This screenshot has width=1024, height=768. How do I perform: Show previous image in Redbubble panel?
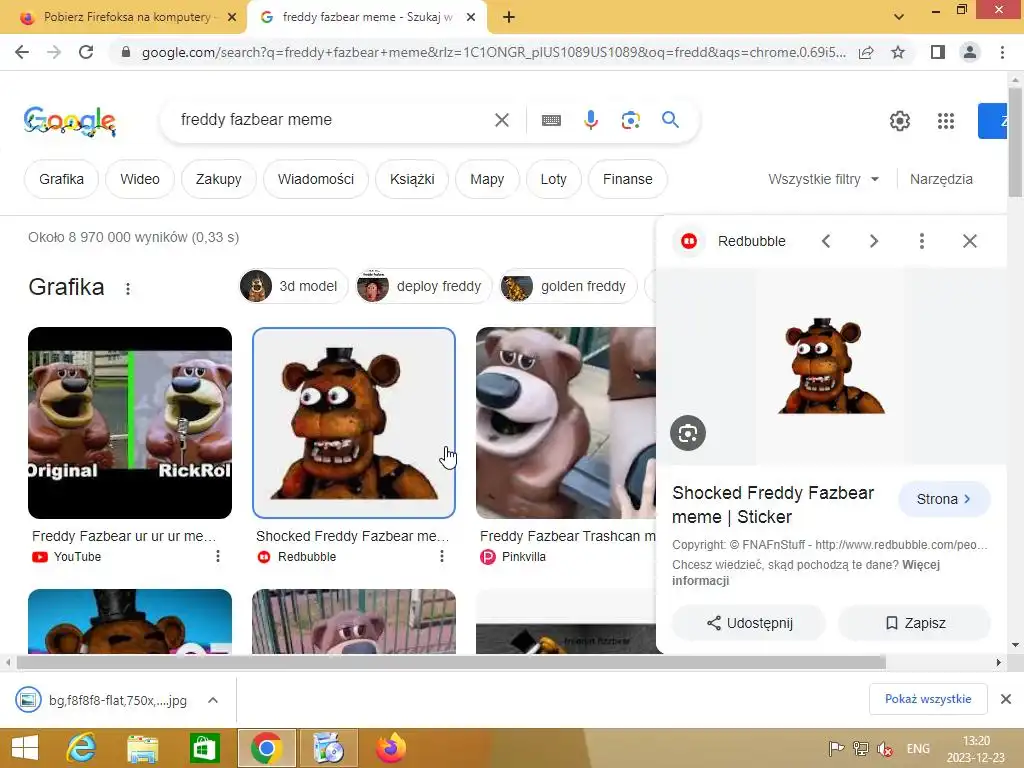[826, 242]
